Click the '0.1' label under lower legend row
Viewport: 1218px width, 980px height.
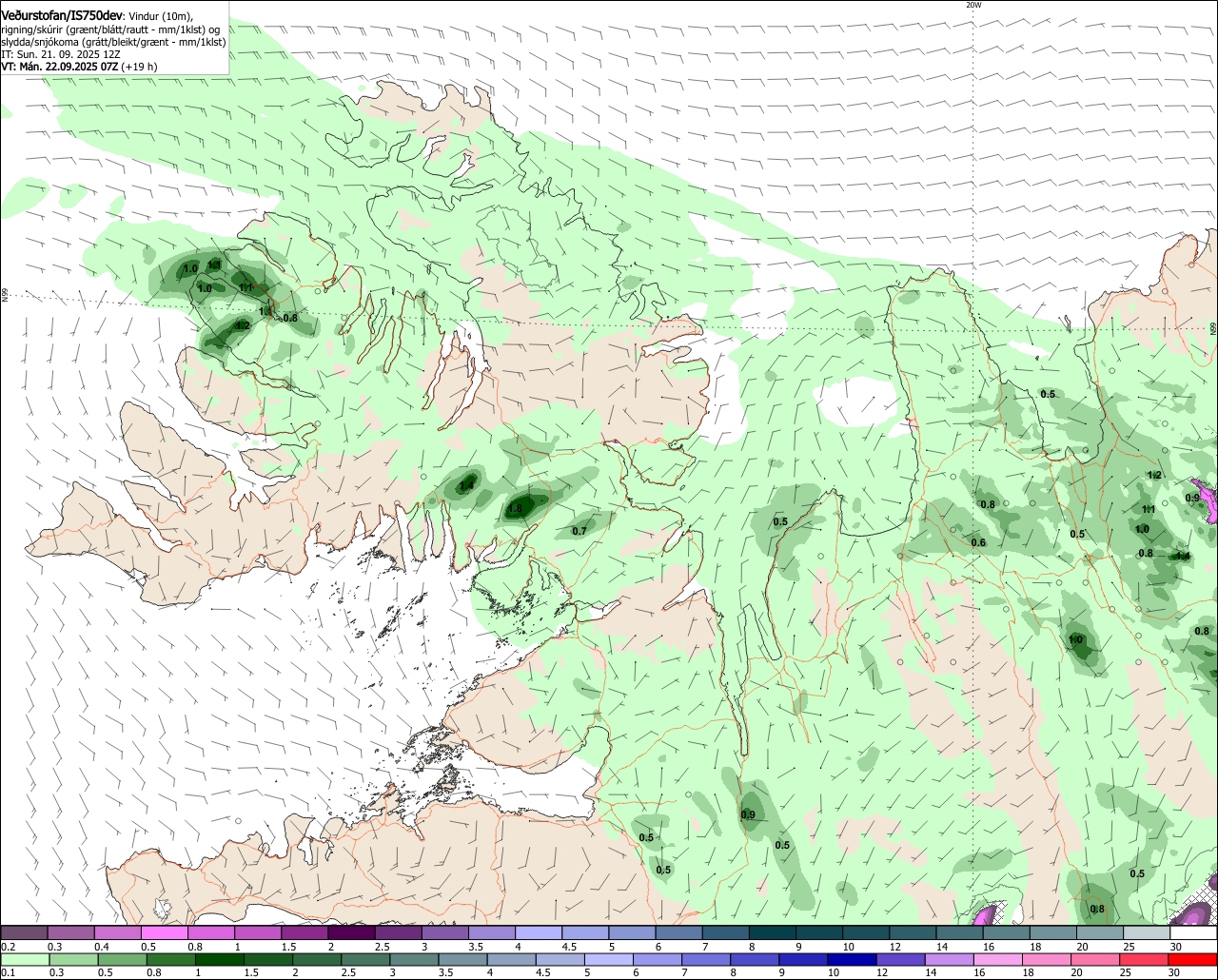click(9, 972)
